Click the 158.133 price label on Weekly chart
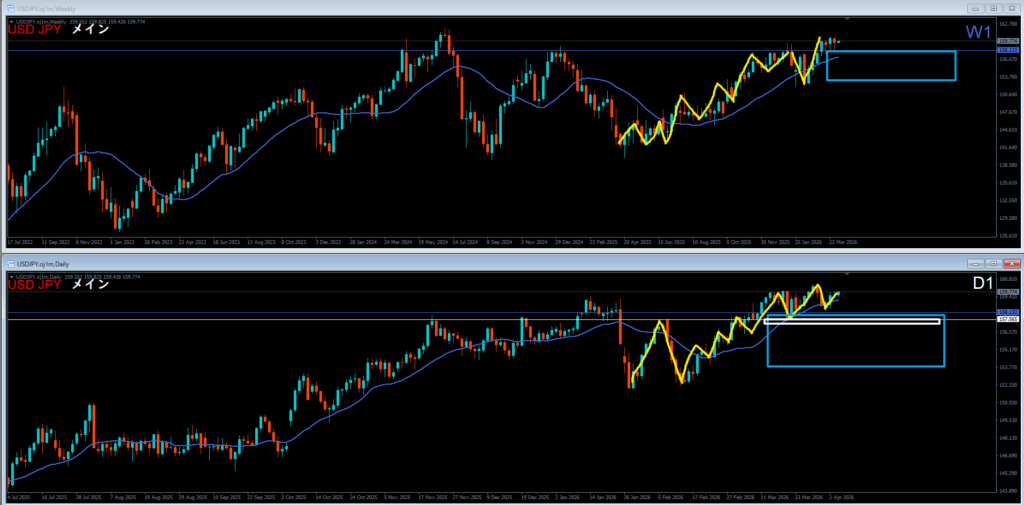Viewport: 1024px width, 505px height. click(x=1008, y=49)
